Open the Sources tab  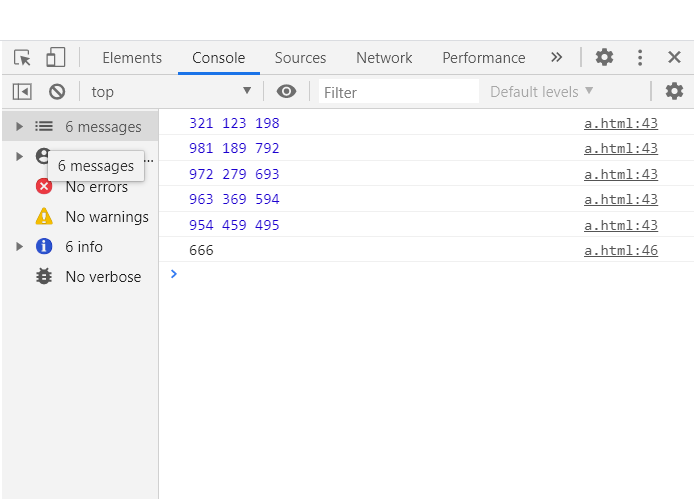coord(300,58)
